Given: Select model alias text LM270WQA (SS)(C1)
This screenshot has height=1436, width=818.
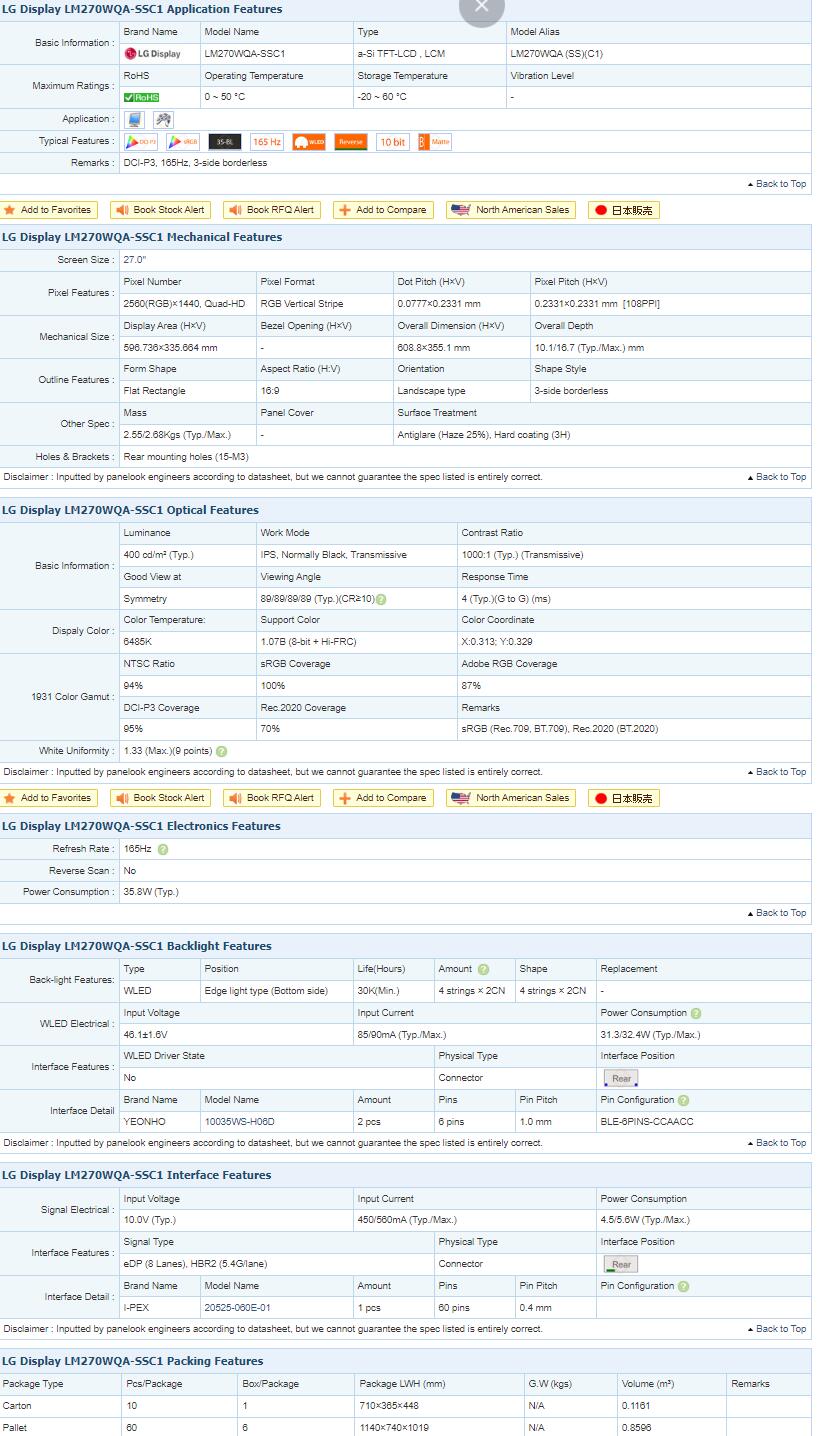Looking at the screenshot, I should [x=557, y=54].
